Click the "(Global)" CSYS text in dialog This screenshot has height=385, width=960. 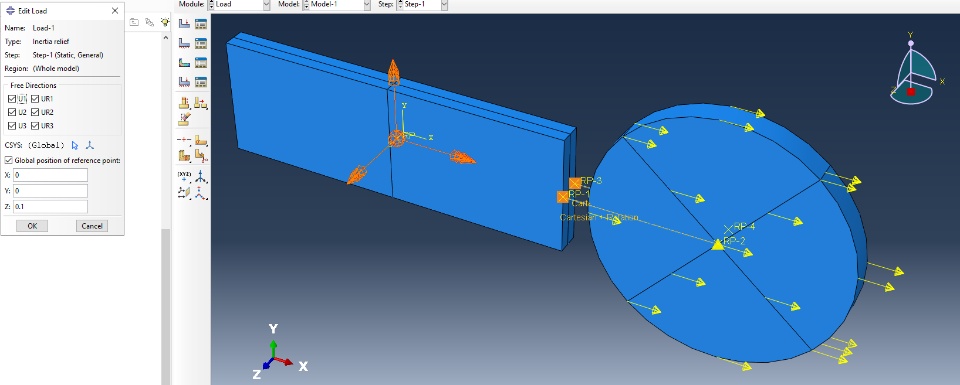pyautogui.click(x=47, y=145)
